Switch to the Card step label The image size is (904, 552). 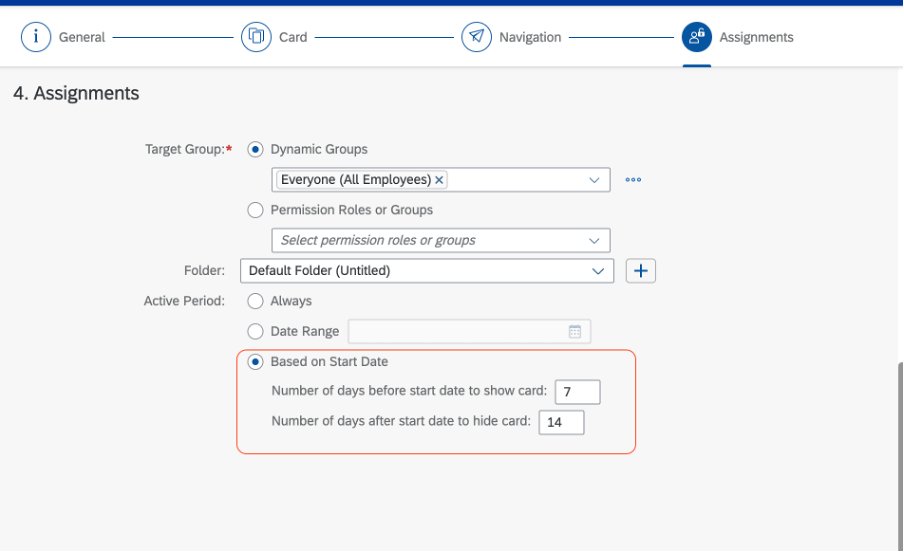(293, 37)
